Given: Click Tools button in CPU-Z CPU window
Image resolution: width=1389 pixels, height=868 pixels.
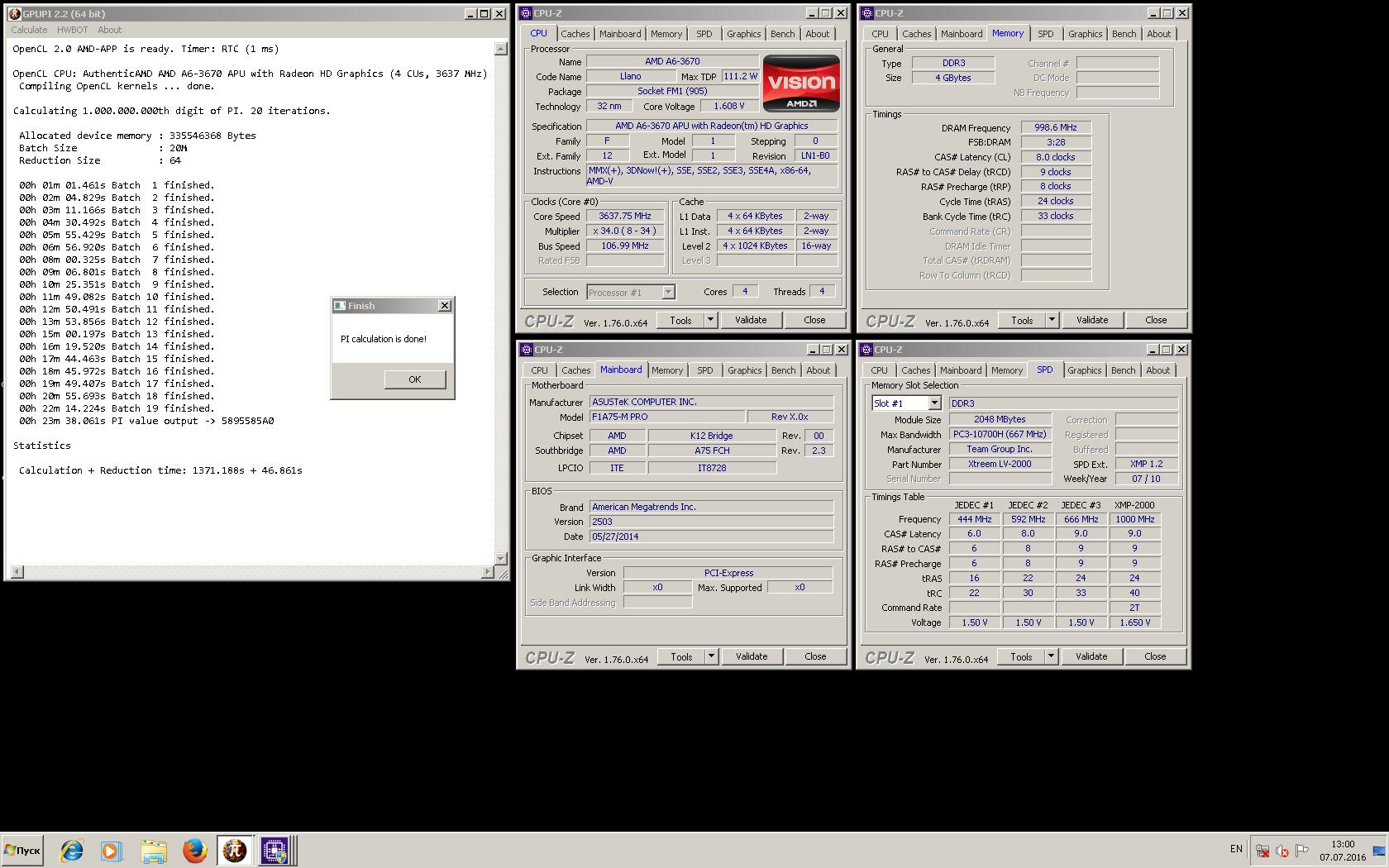Looking at the screenshot, I should click(680, 320).
